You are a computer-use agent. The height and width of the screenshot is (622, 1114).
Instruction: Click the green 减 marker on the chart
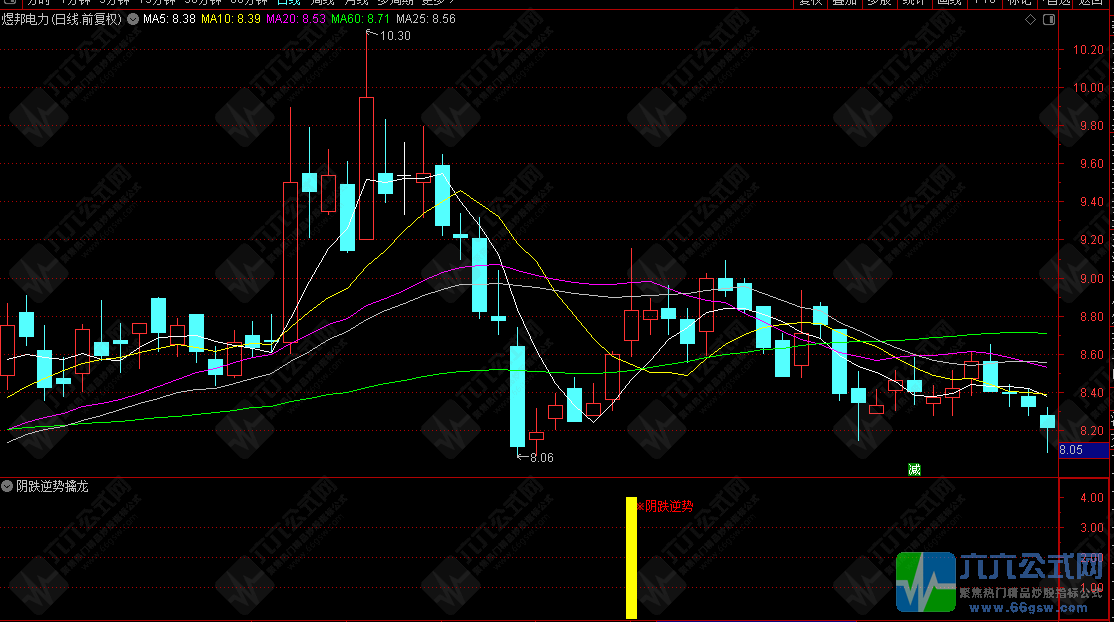pos(914,469)
